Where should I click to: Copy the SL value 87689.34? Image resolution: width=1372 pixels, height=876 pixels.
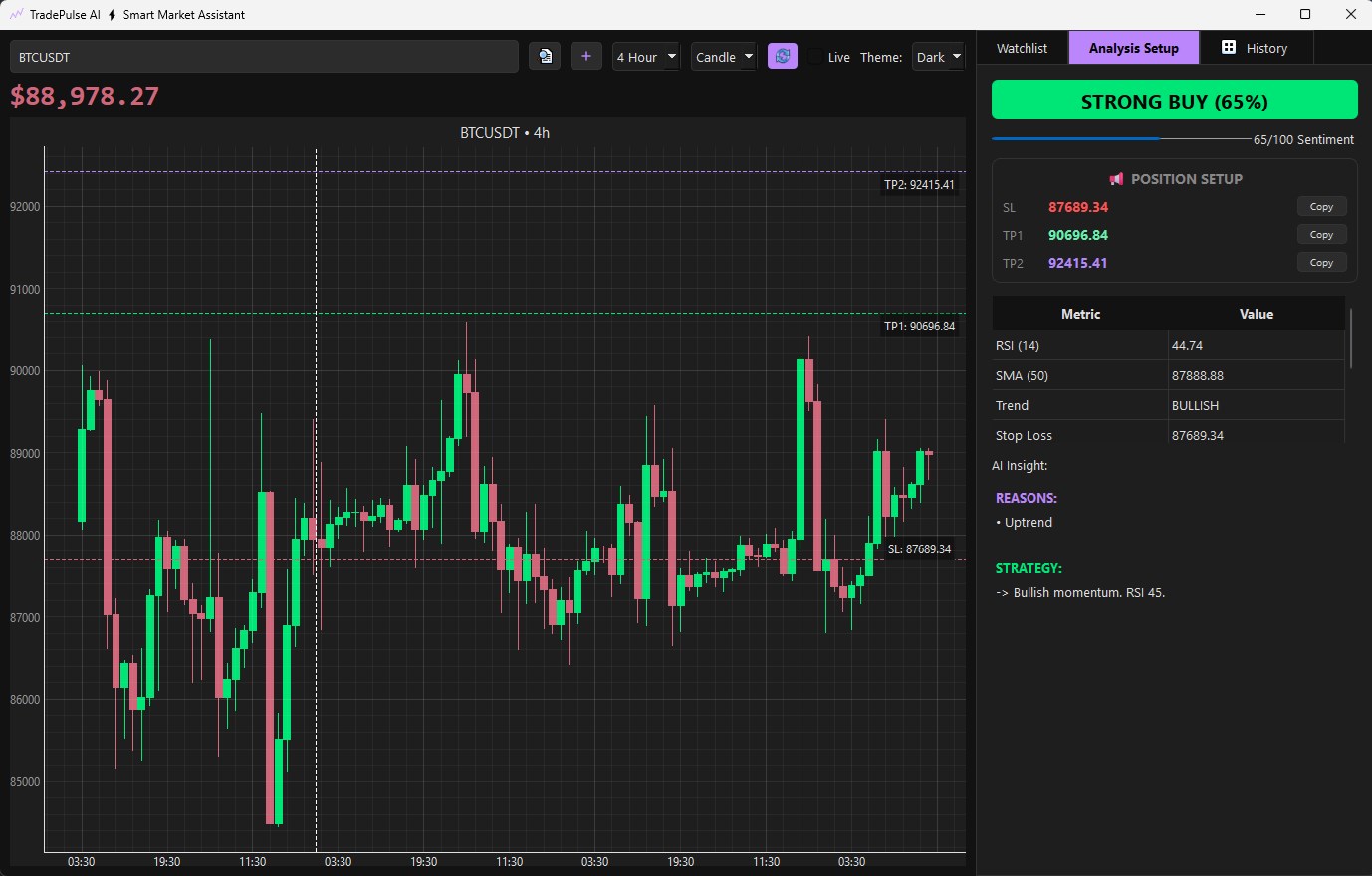click(x=1321, y=206)
